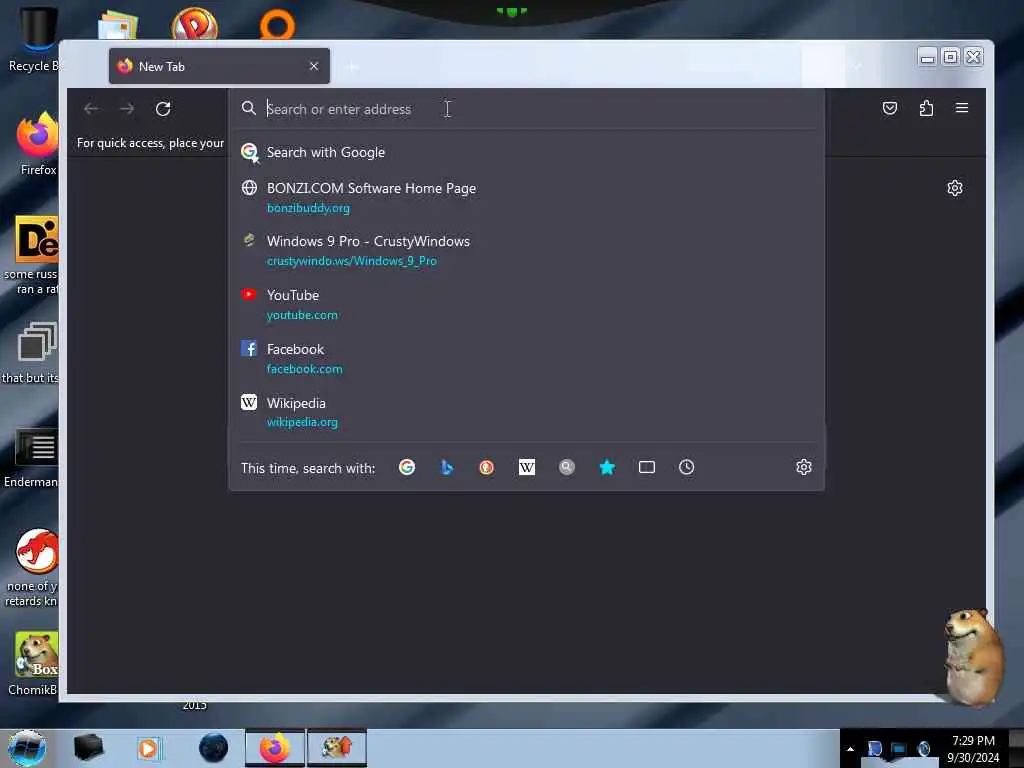Select the Enderman desktop icon

point(33,457)
